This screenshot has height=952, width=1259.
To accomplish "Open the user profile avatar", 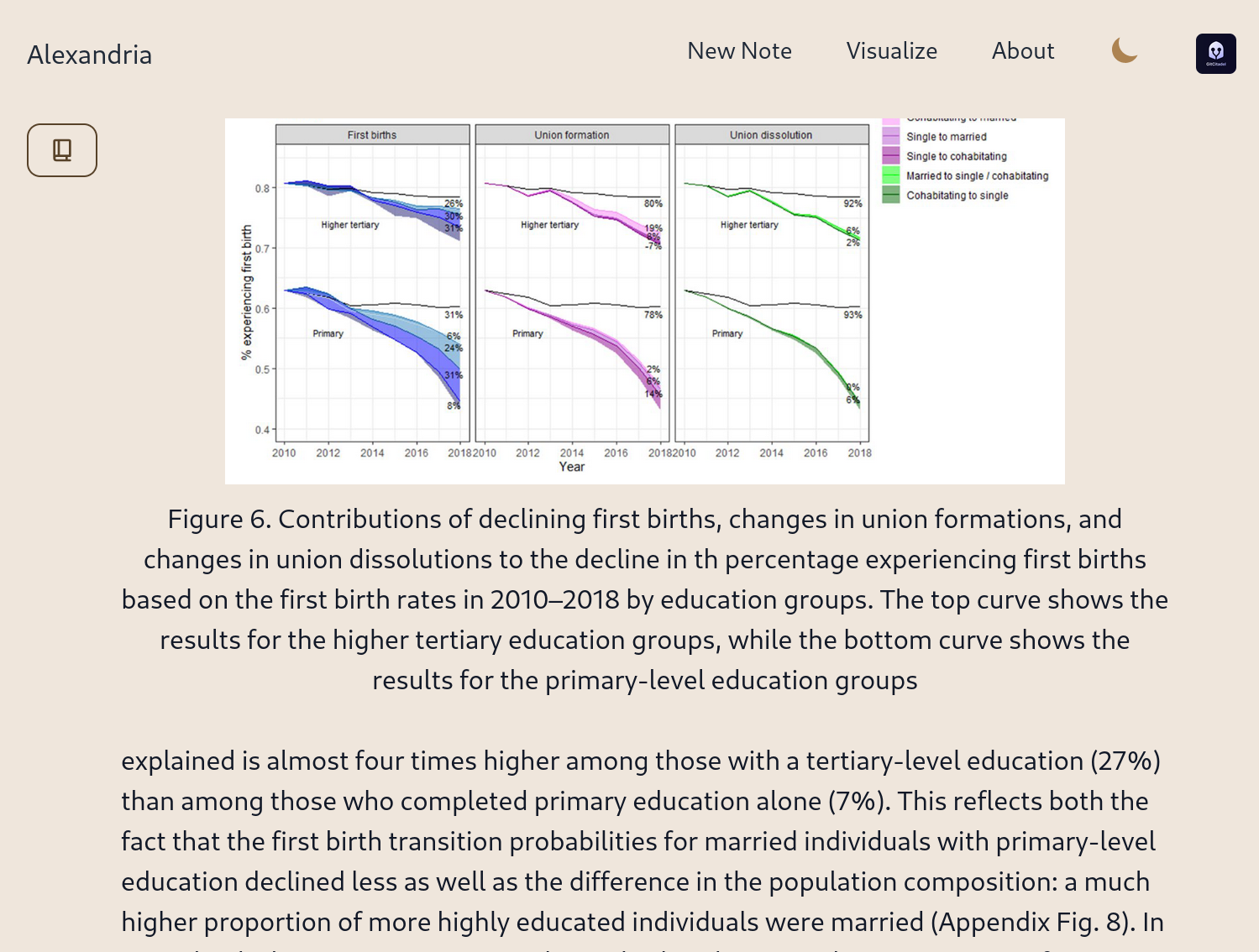I will pos(1215,54).
